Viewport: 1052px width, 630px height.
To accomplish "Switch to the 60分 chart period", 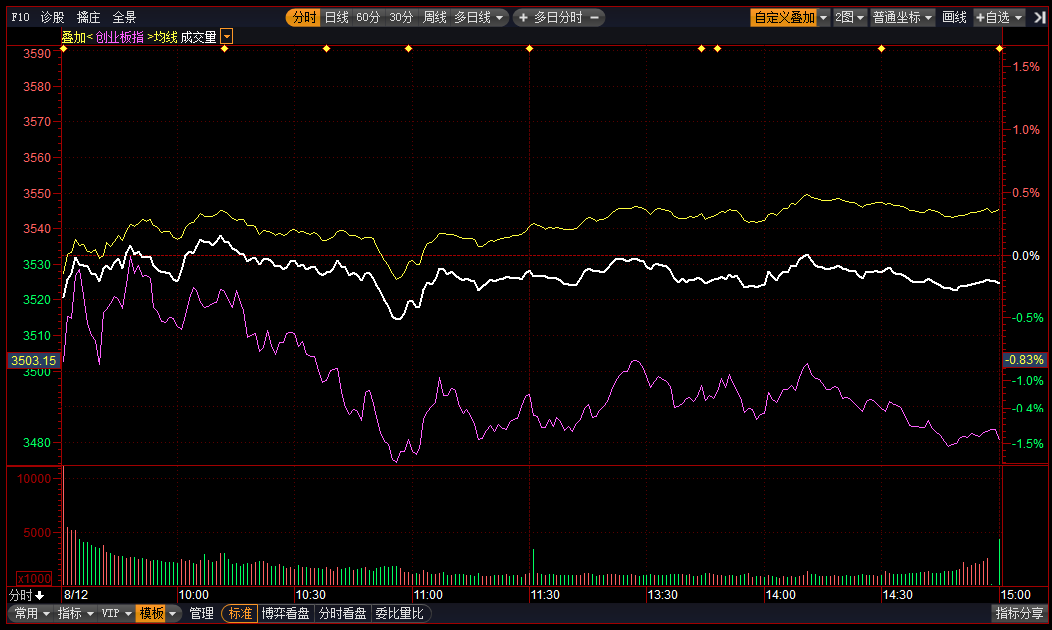I will tap(368, 17).
